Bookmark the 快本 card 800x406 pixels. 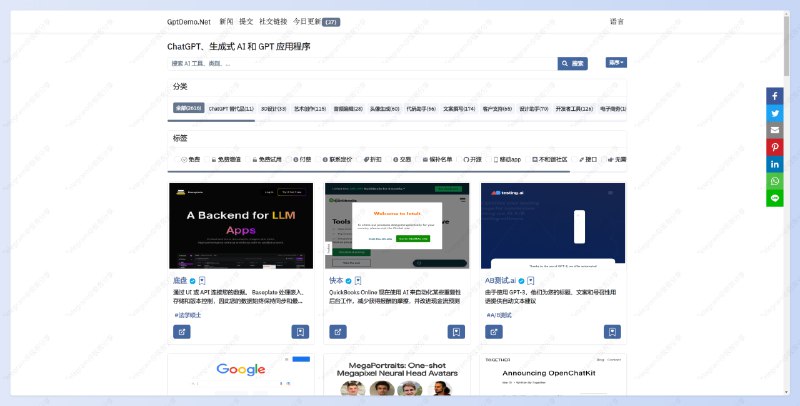click(455, 331)
